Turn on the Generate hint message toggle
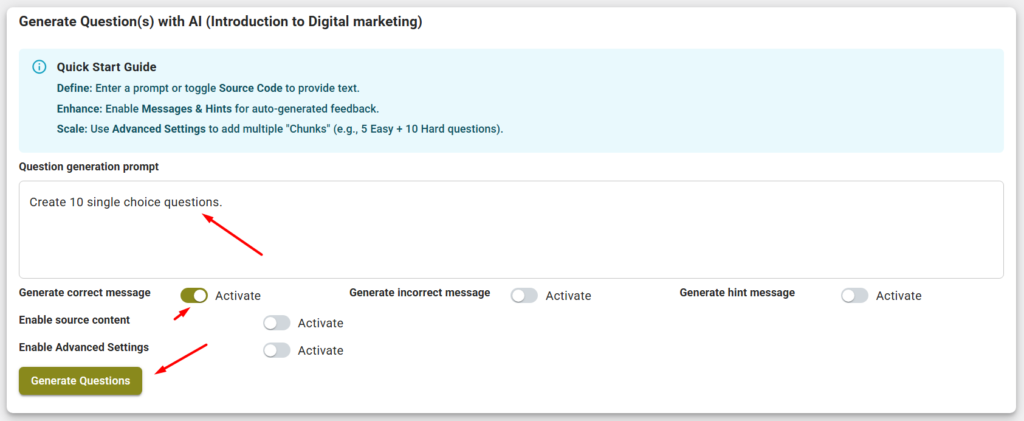This screenshot has width=1024, height=421. [854, 296]
